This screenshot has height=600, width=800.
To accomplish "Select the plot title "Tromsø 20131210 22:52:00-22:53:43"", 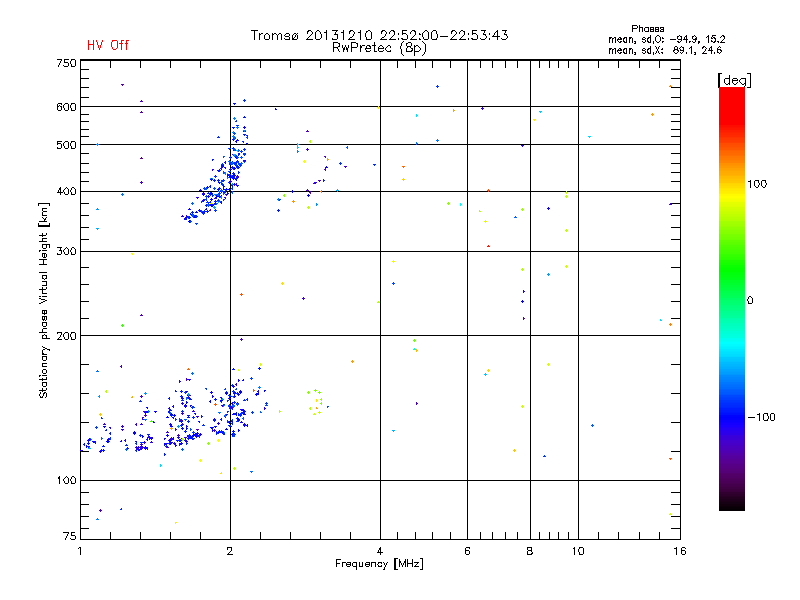I will 379,35.
